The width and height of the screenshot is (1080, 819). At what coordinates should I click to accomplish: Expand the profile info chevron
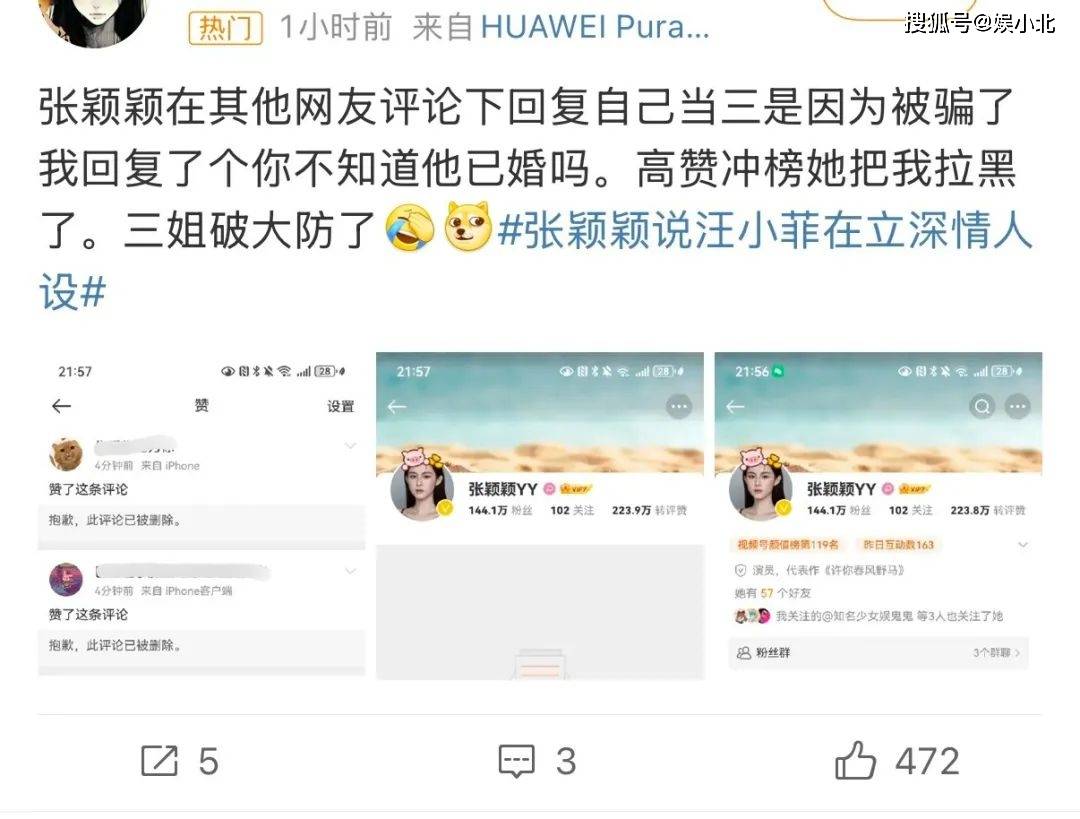1023,545
